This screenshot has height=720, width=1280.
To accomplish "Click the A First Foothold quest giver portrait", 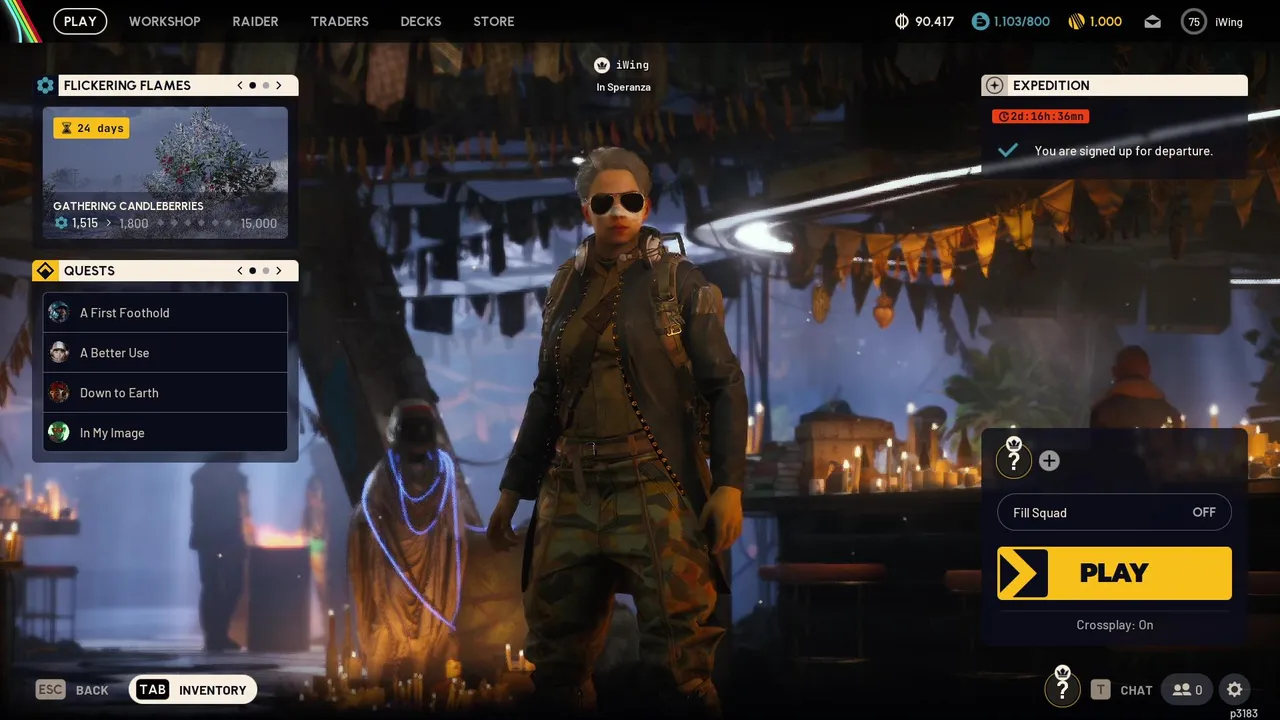I will click(59, 312).
